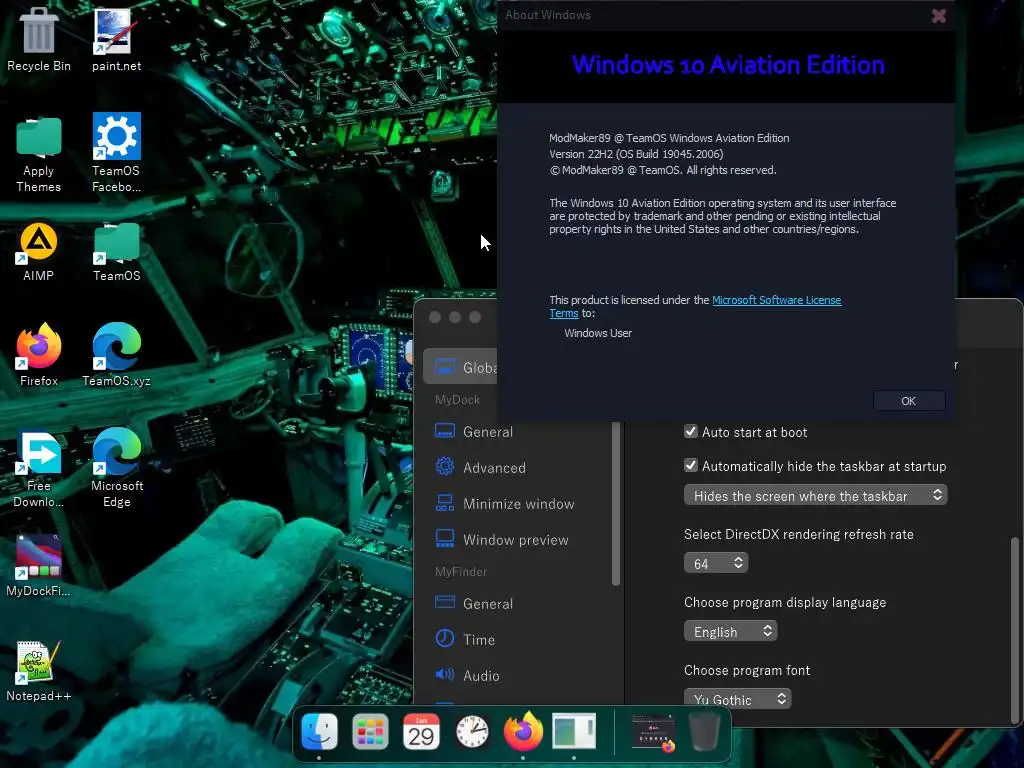Click the Finder icon in the dock
This screenshot has height=768, width=1024.
(319, 731)
